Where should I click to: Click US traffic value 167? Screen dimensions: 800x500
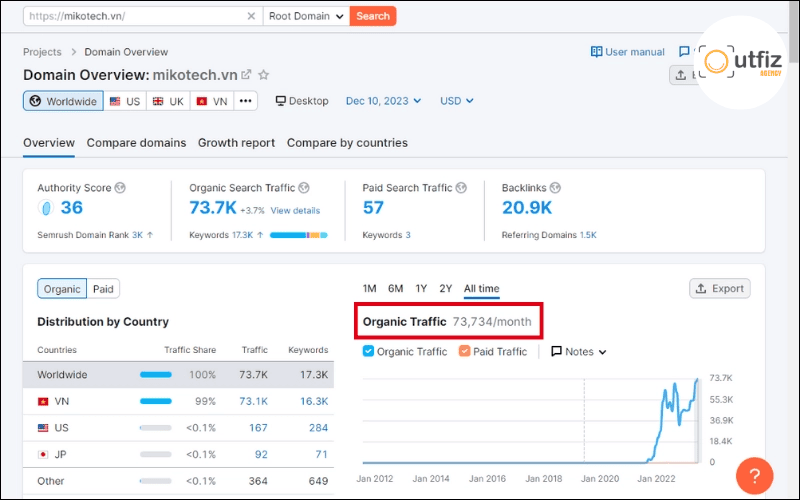258,428
